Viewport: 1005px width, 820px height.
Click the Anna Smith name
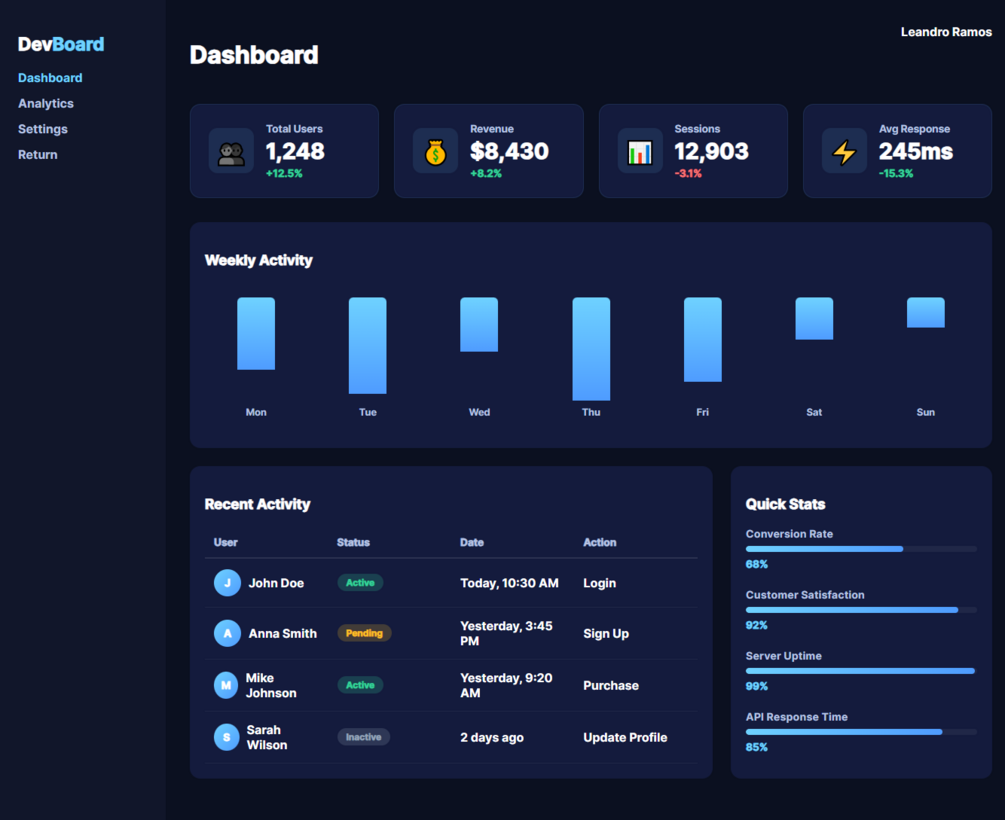[x=283, y=633]
